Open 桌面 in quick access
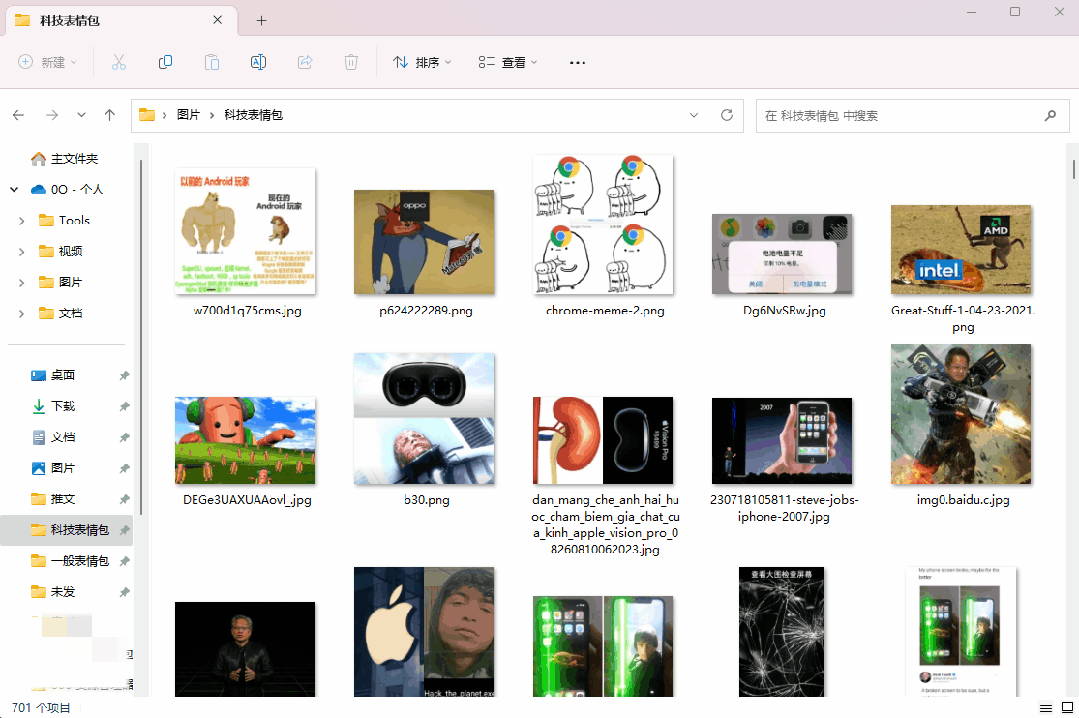1079x718 pixels. tap(53, 375)
